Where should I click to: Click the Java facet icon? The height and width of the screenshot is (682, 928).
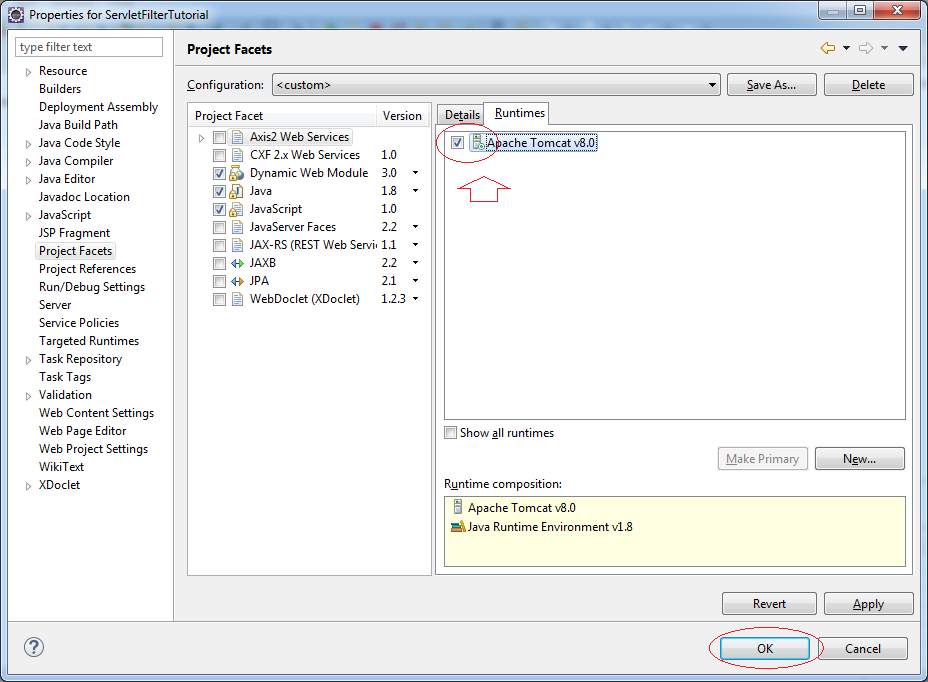click(x=237, y=191)
